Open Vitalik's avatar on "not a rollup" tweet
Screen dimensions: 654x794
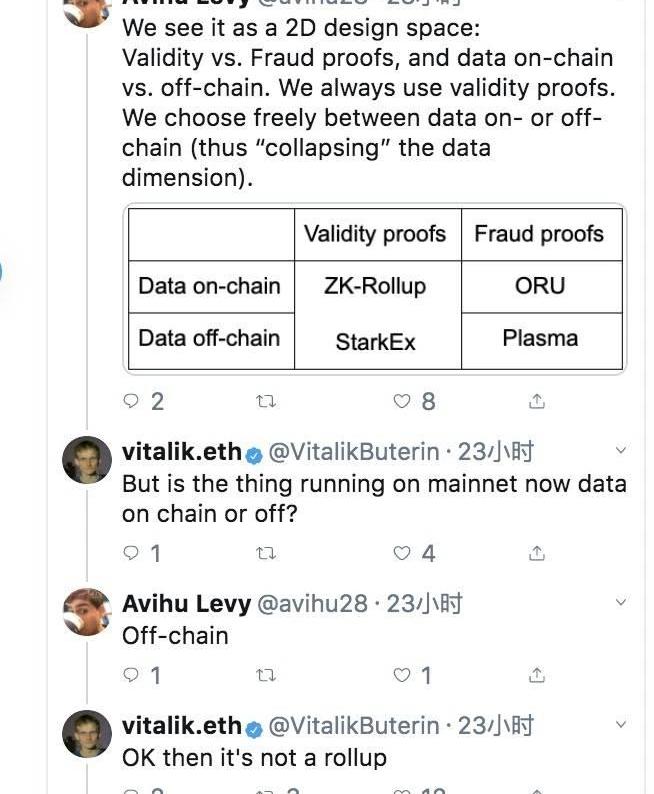(x=87, y=733)
